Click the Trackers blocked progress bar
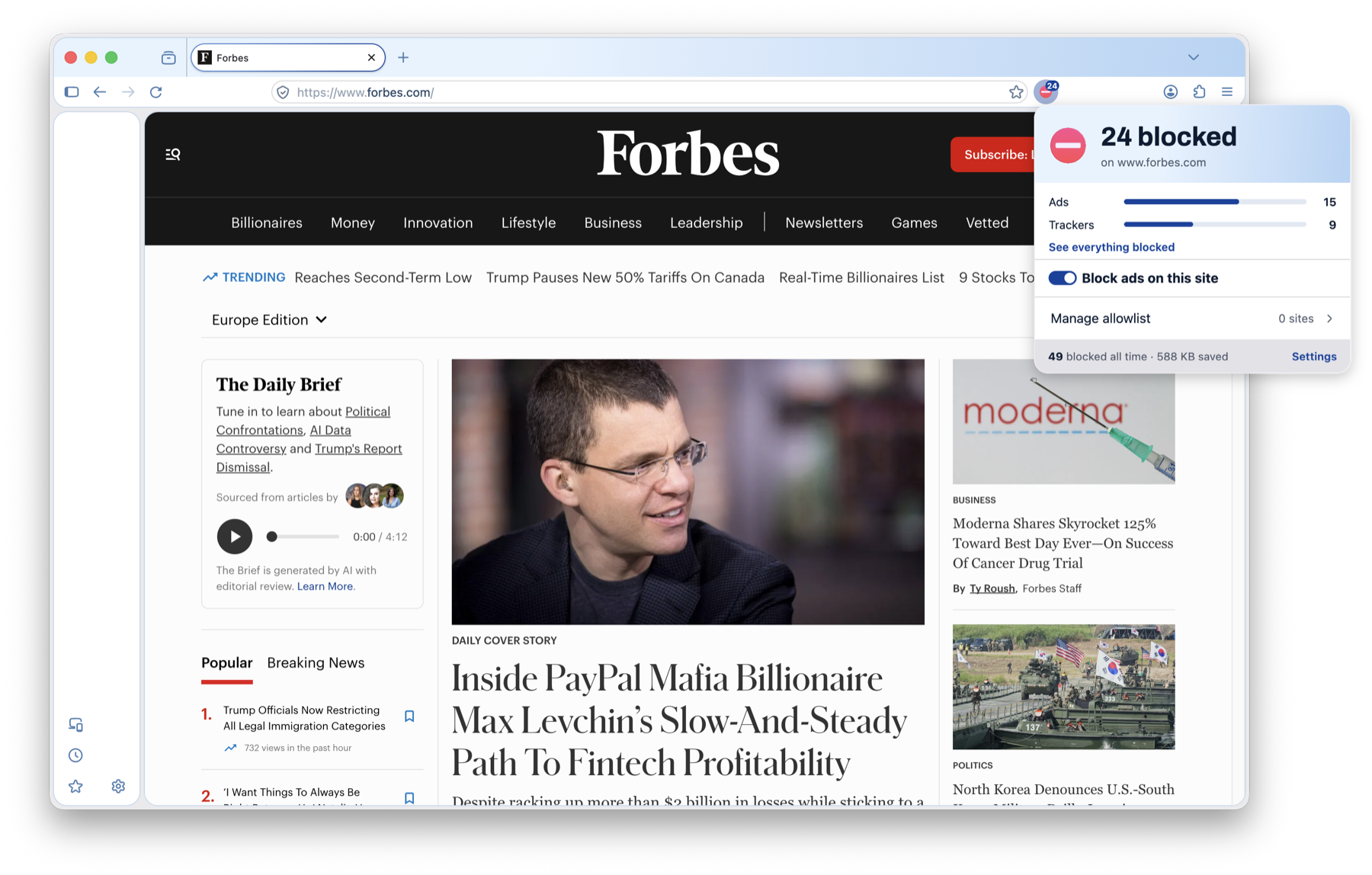Image resolution: width=1372 pixels, height=875 pixels. click(1215, 225)
